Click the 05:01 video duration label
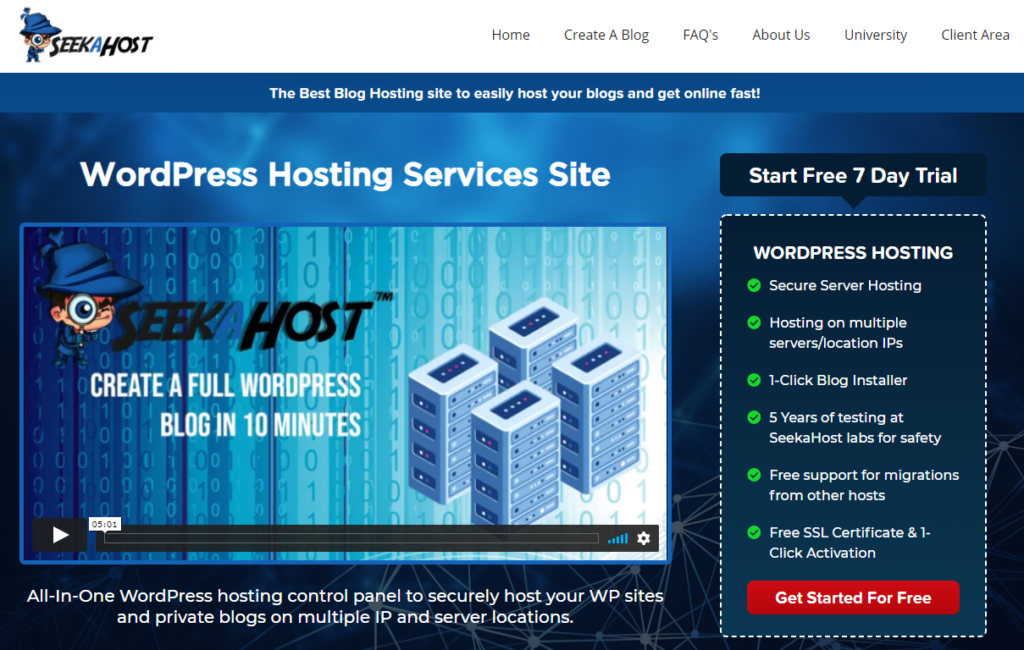1024x650 pixels. [x=104, y=524]
